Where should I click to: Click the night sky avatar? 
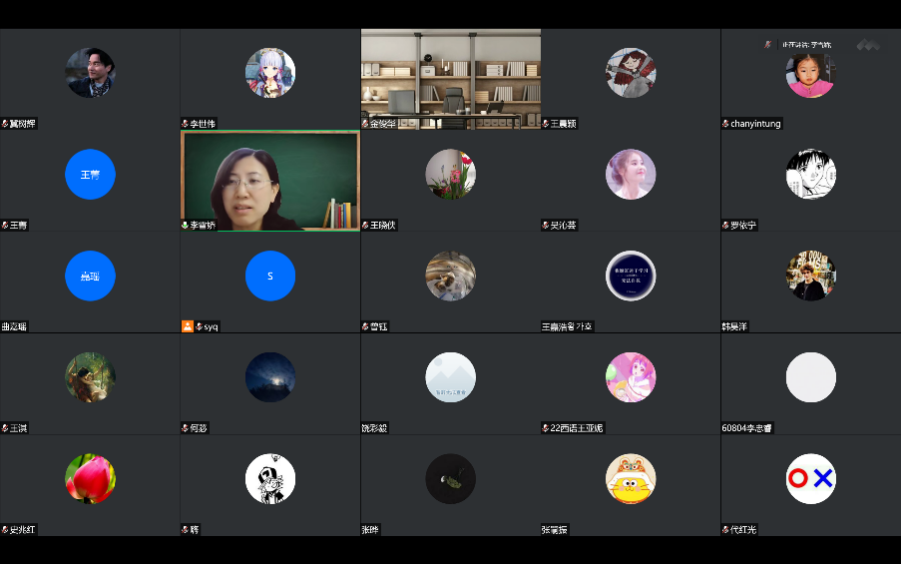pos(270,377)
